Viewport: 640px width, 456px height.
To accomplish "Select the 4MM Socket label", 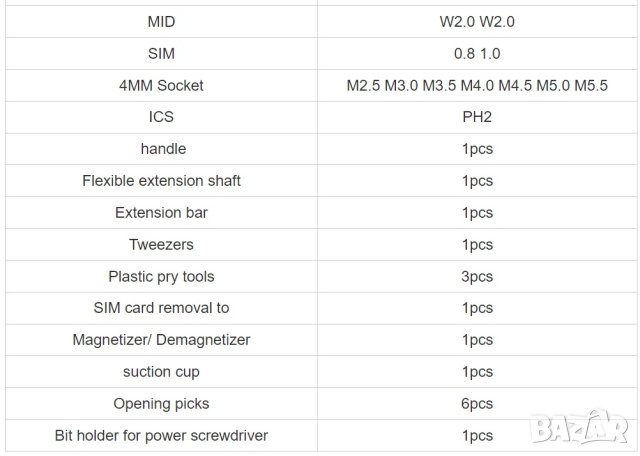I will click(x=161, y=85).
